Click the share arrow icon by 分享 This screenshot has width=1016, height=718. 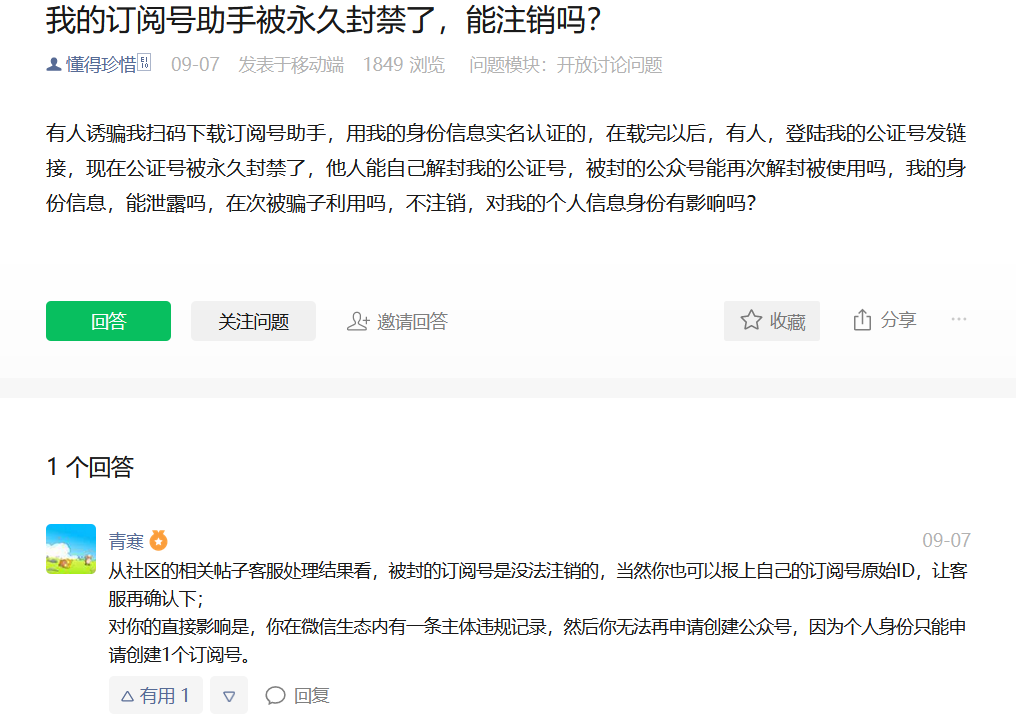(862, 319)
